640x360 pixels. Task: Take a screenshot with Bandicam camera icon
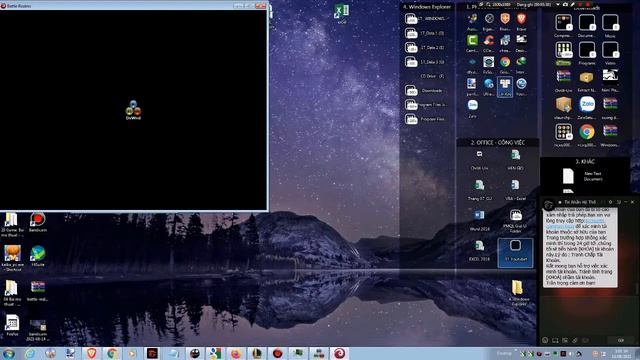(x=565, y=4)
